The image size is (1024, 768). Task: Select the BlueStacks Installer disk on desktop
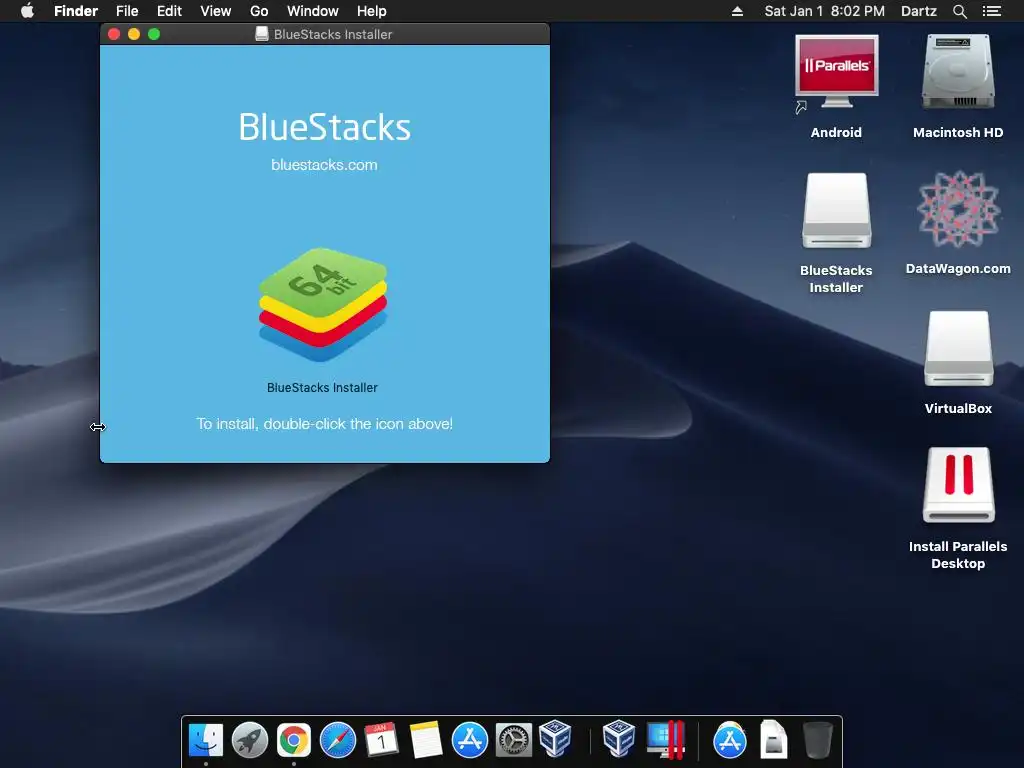pyautogui.click(x=837, y=210)
